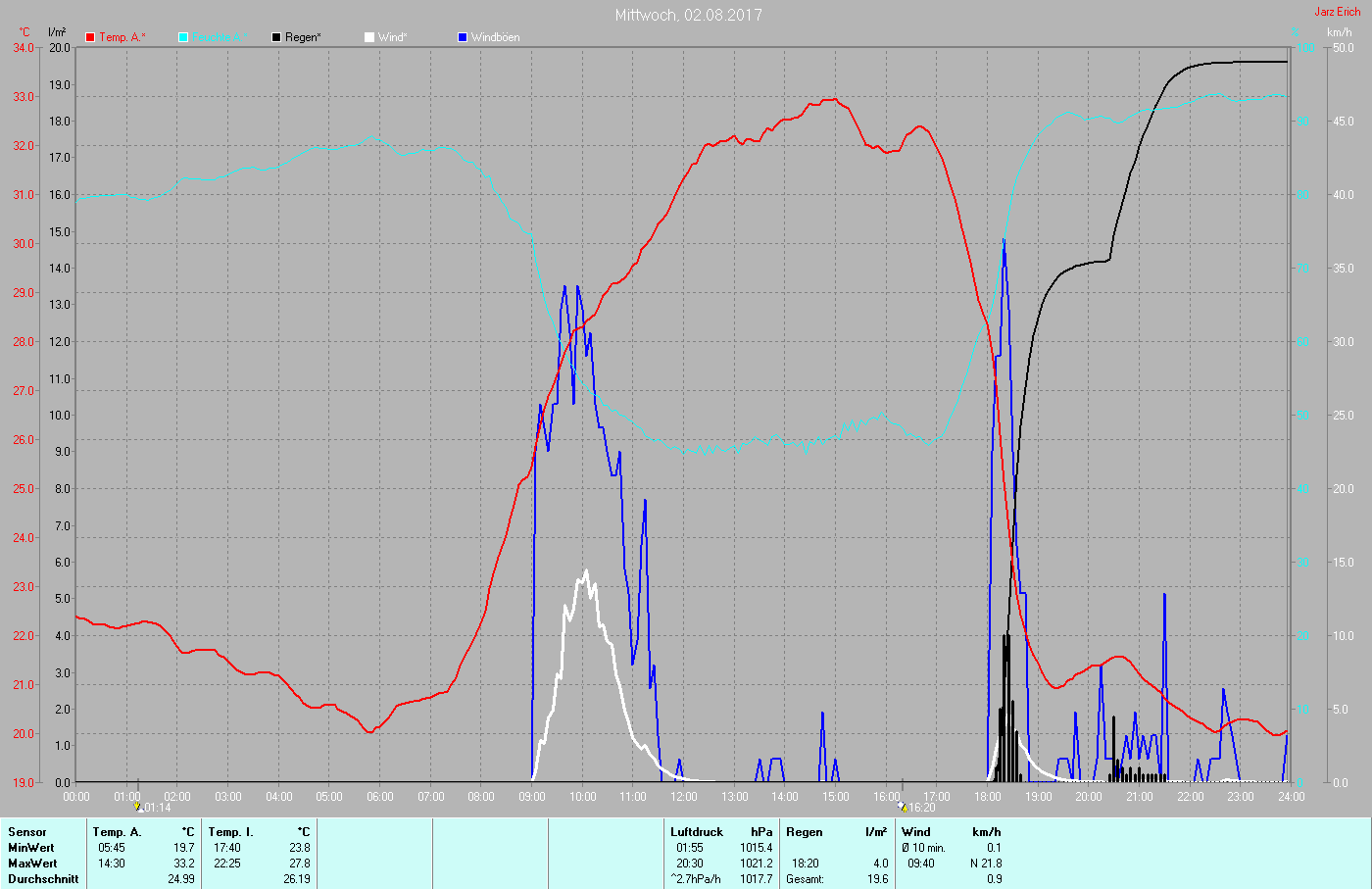Select the 'Windböen' legend label
This screenshot has height=889, width=1372.
[496, 37]
